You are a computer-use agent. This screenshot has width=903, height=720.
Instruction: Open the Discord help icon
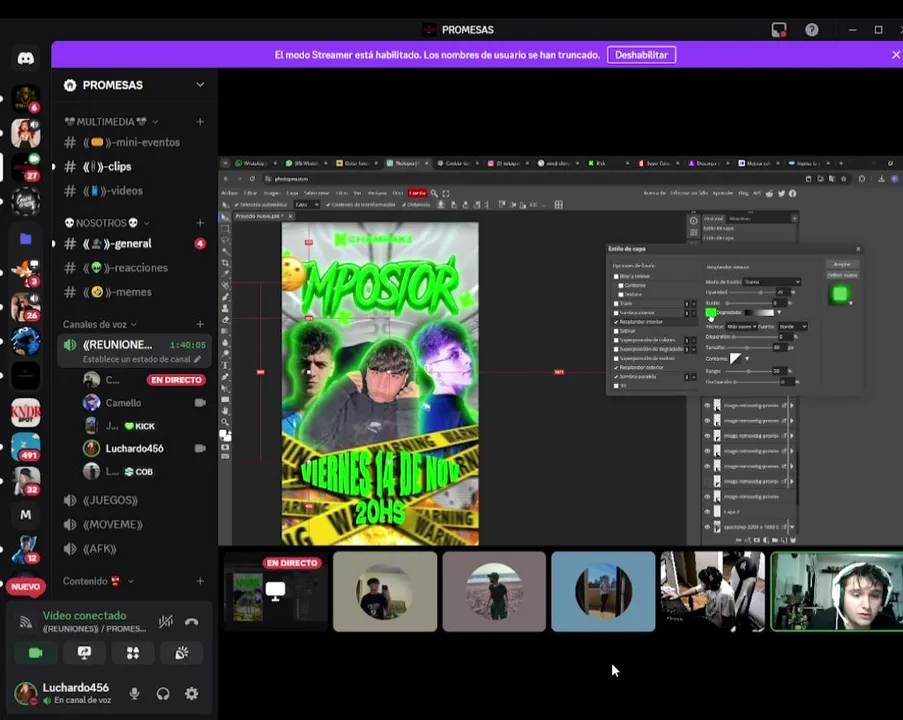tap(811, 30)
